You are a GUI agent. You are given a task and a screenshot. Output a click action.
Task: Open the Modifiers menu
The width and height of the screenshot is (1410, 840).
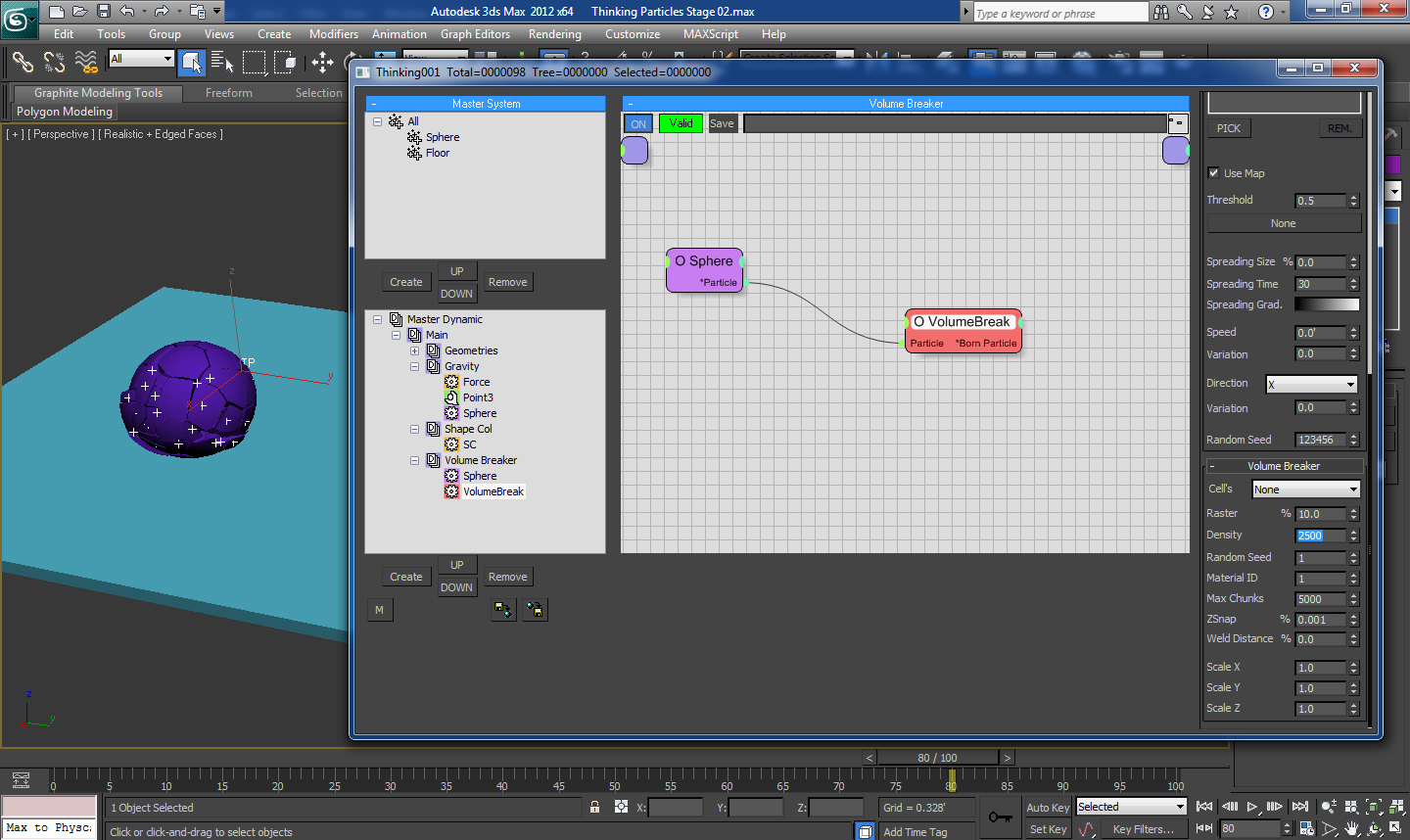click(334, 33)
